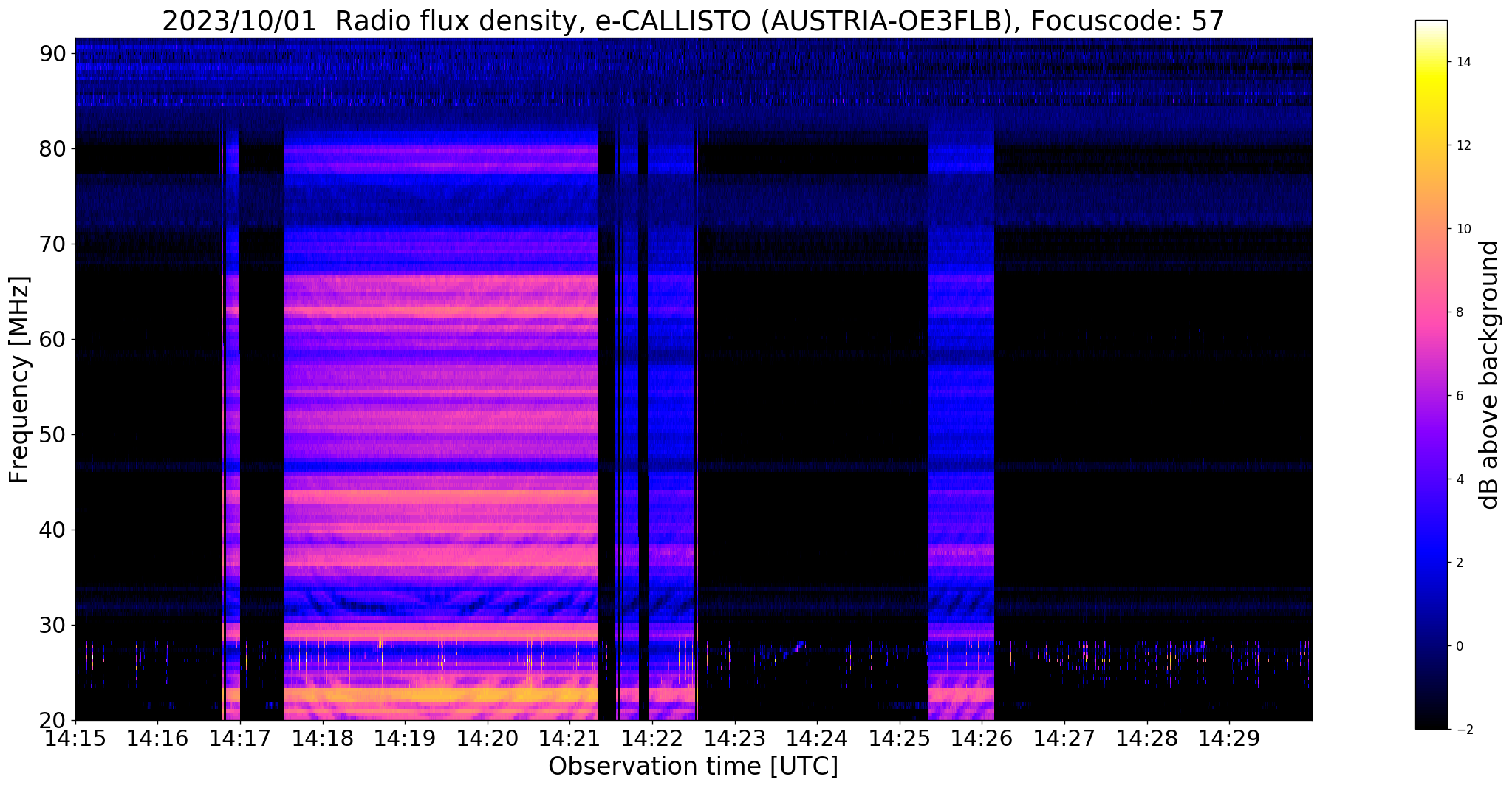
Task: Click the colorbar tick label 0
Action: coord(1459,646)
